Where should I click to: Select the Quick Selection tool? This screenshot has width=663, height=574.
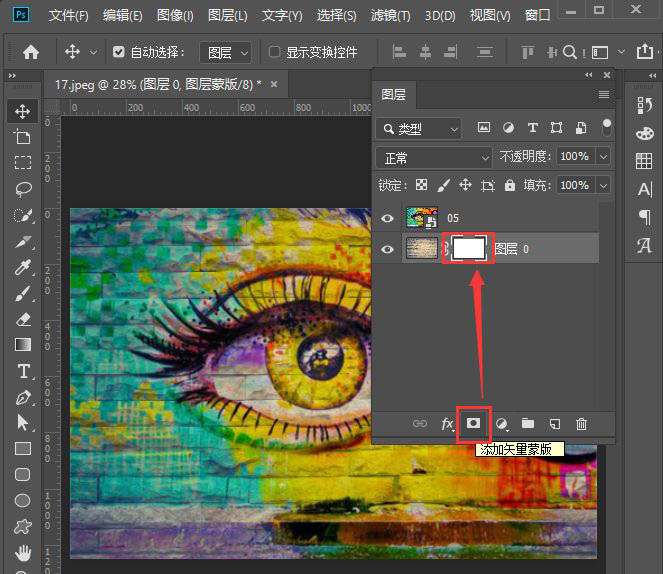click(22, 215)
